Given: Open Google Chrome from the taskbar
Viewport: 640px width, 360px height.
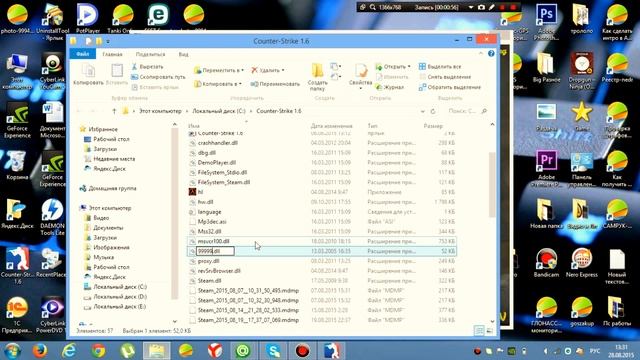Looking at the screenshot, I should point(98,351).
